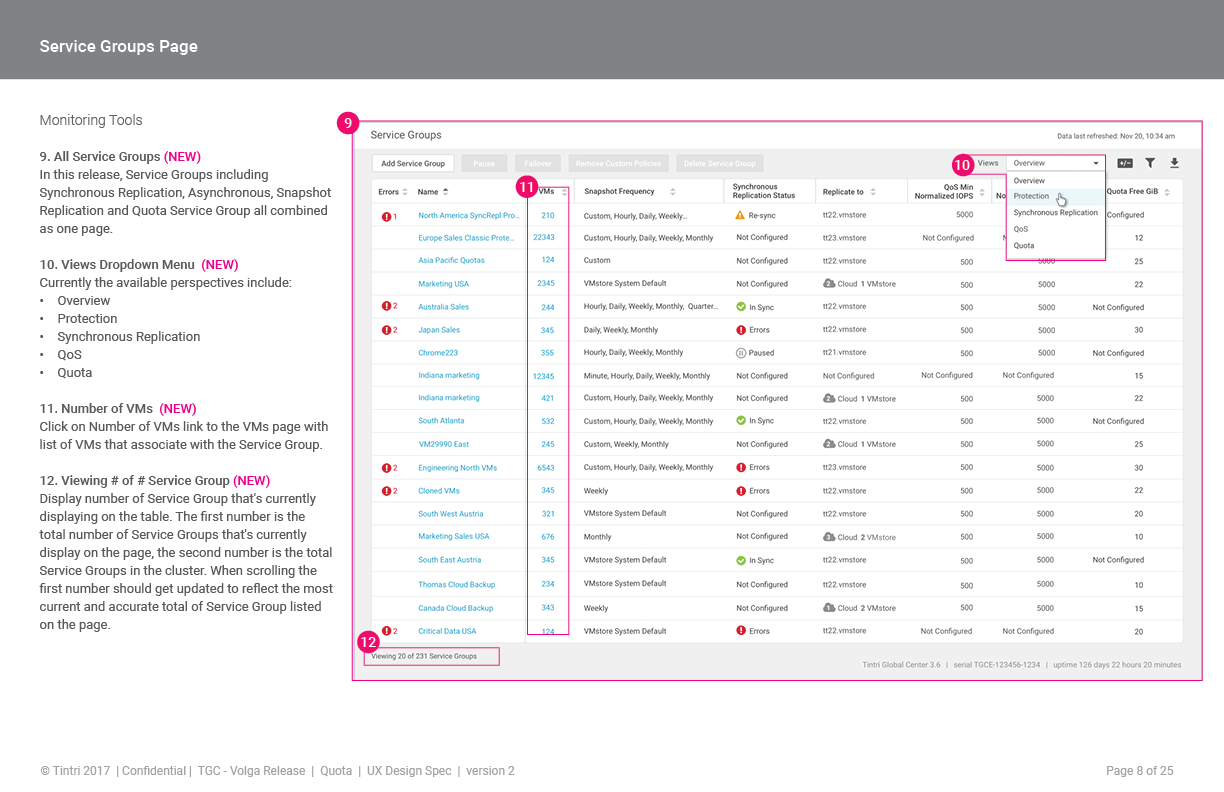The image size is (1224, 792).
Task: Click the error icon in North America SyncRepl row
Action: point(386,216)
